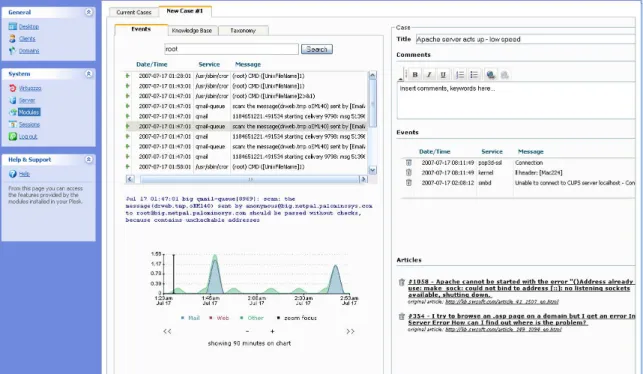Click the Service column header in search results
Viewport: 643px width, 374px height.
click(x=209, y=64)
